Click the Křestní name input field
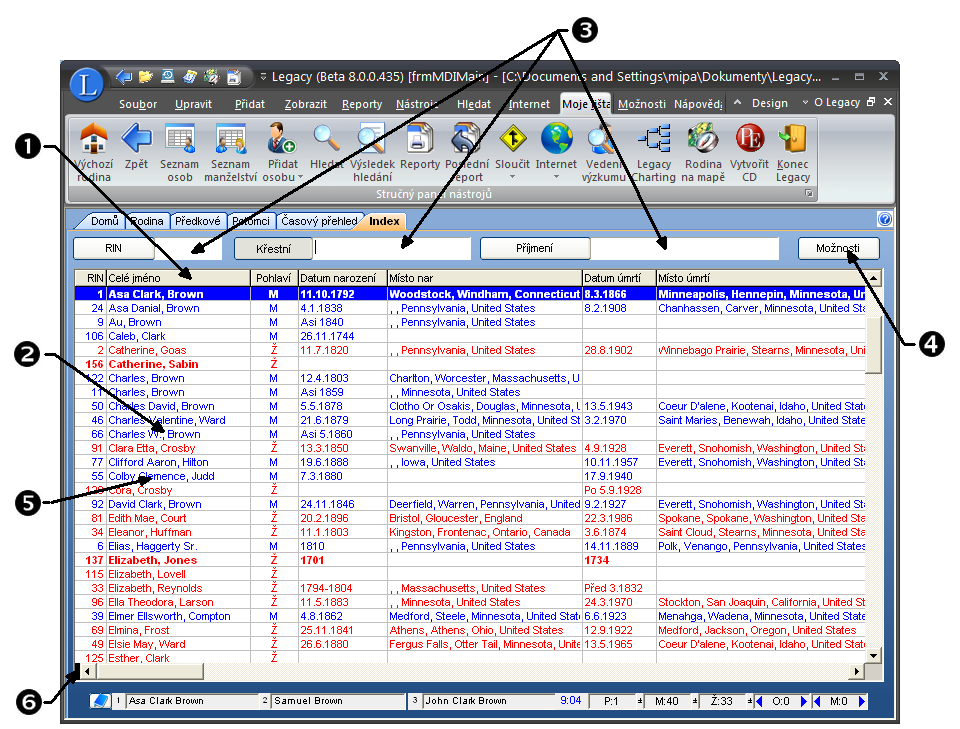The height and width of the screenshot is (729, 960). (392, 248)
